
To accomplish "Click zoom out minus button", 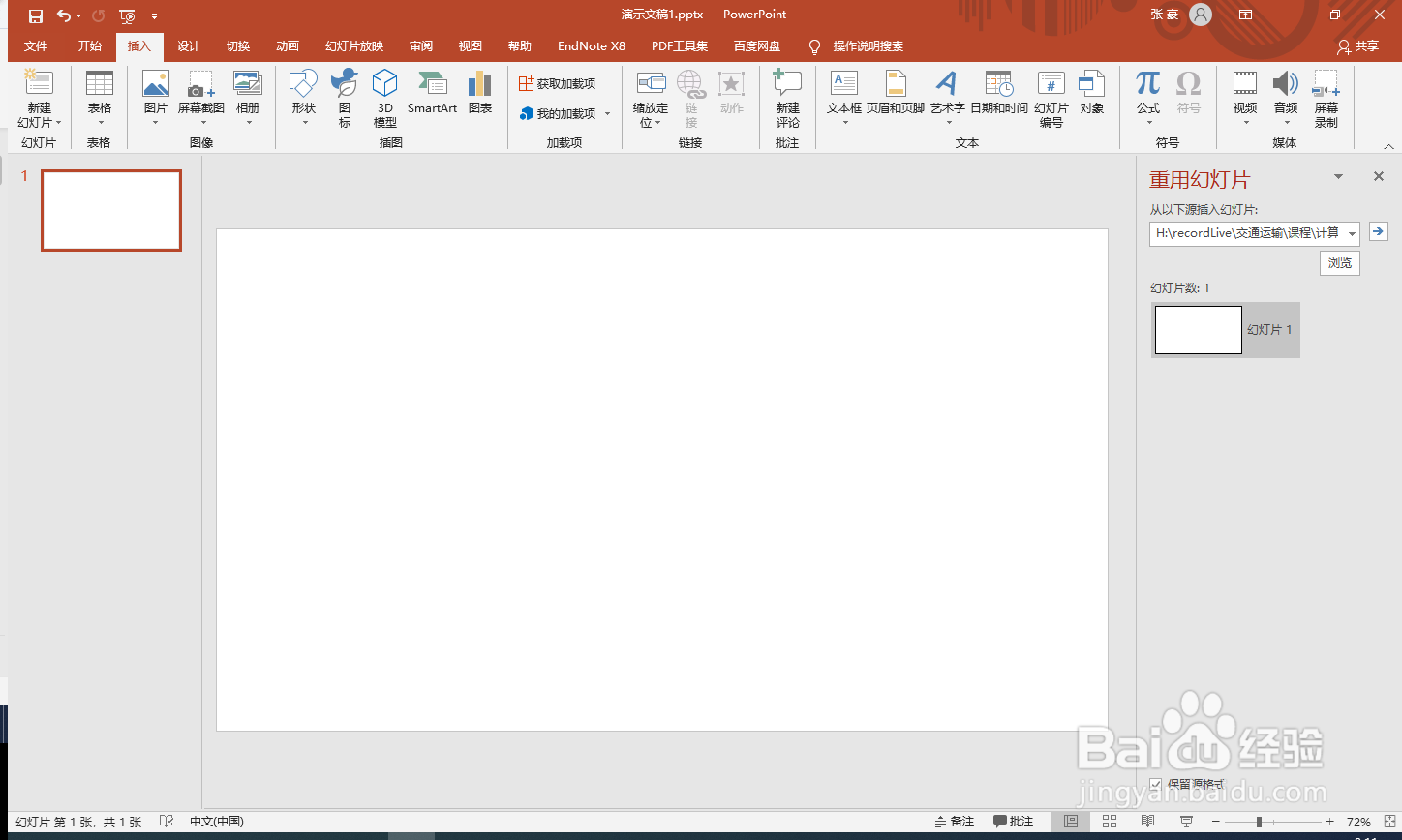I will pos(1214,822).
